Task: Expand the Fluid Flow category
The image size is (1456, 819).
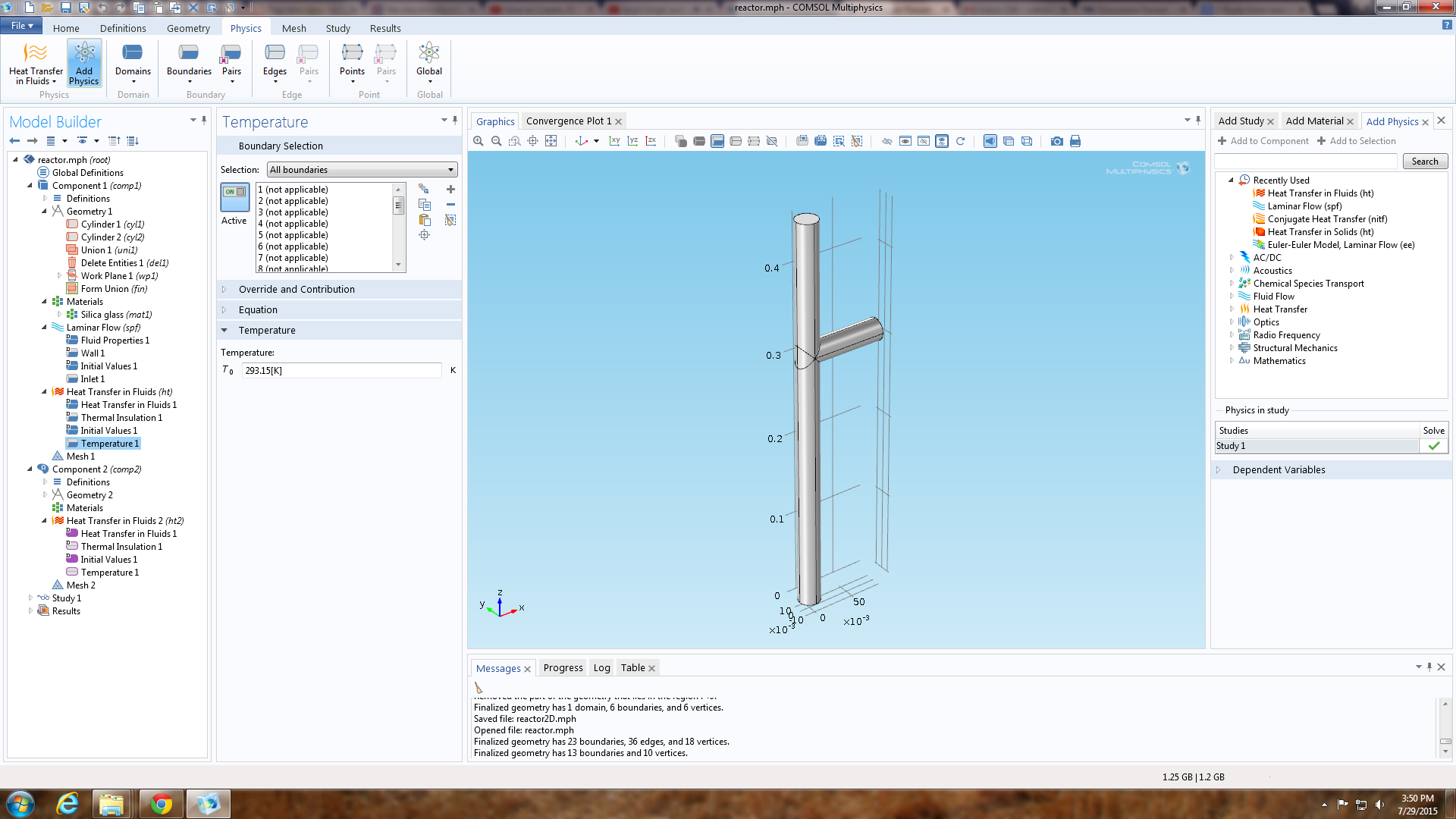Action: point(1232,297)
